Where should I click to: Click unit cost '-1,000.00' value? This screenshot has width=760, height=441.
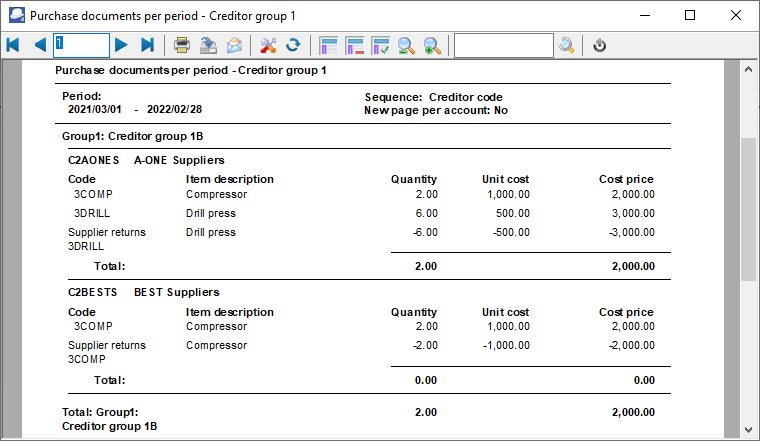(506, 345)
